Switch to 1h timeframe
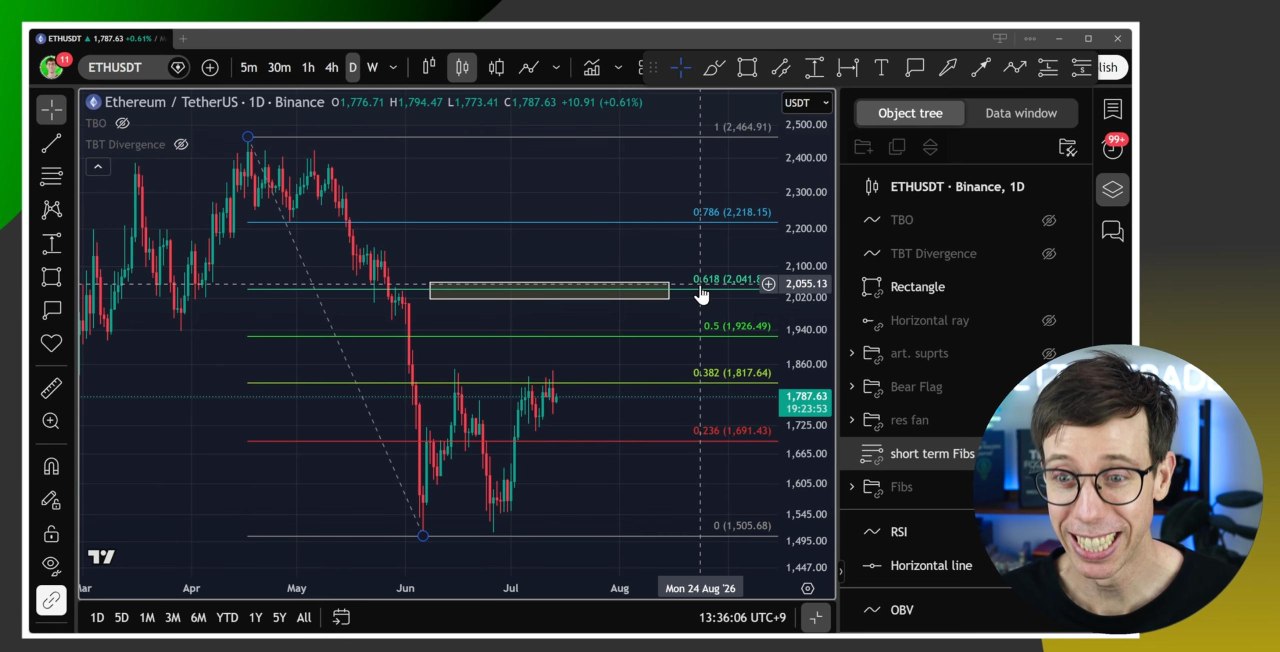Image resolution: width=1280 pixels, height=652 pixels. click(x=308, y=67)
